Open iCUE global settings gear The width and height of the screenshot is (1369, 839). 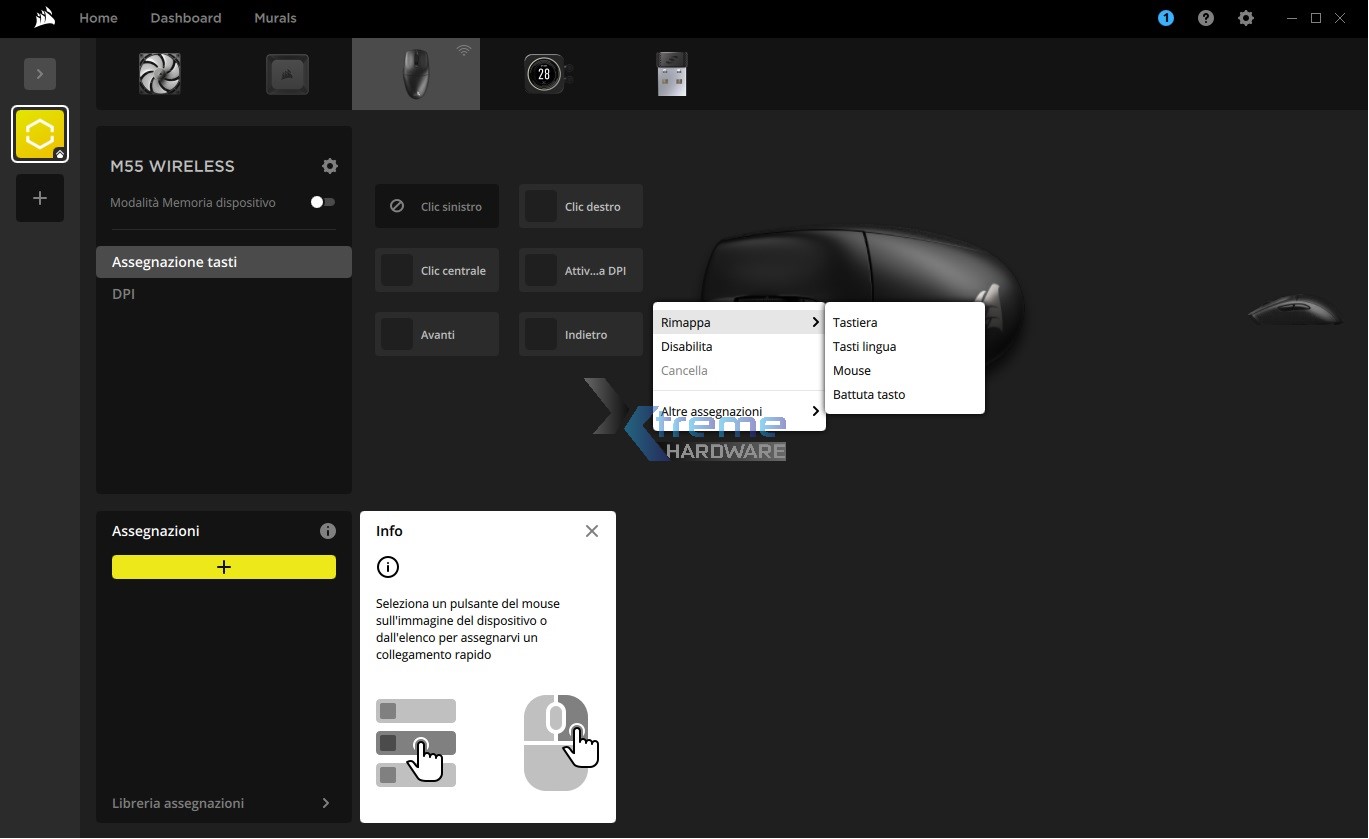(1246, 18)
